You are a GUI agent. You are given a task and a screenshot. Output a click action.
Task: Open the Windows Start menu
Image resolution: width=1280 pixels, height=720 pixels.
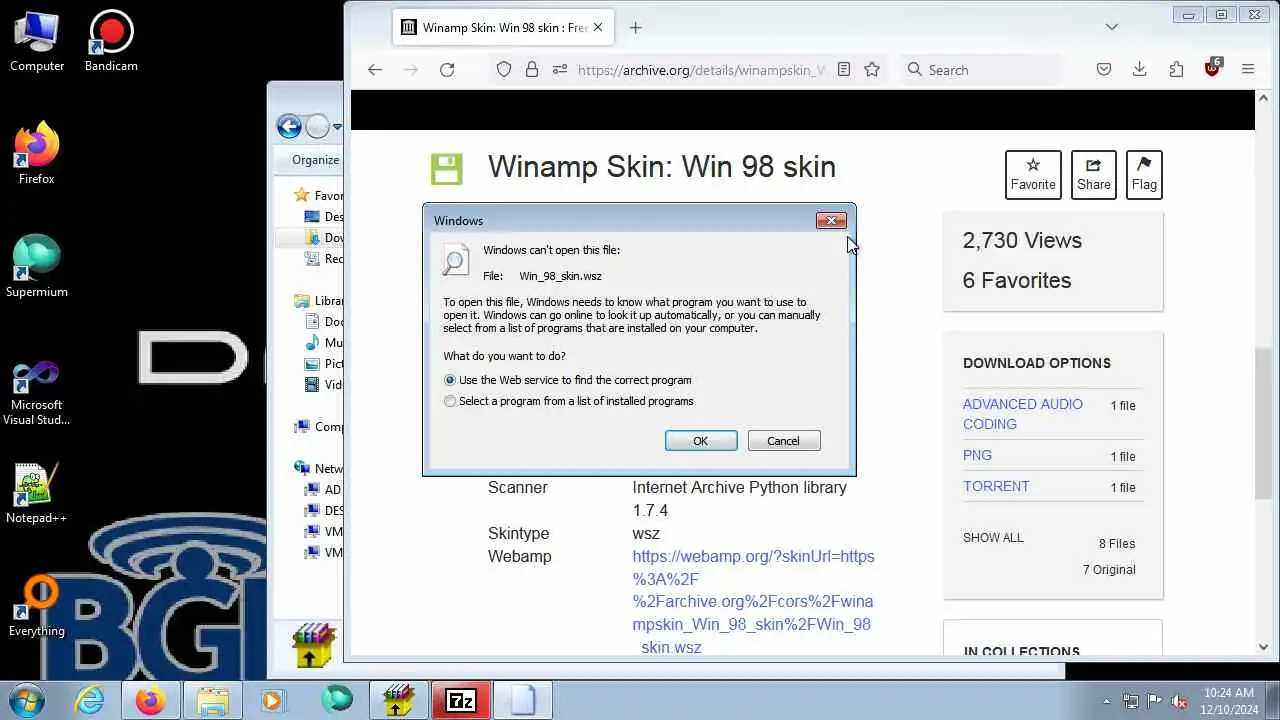click(27, 700)
